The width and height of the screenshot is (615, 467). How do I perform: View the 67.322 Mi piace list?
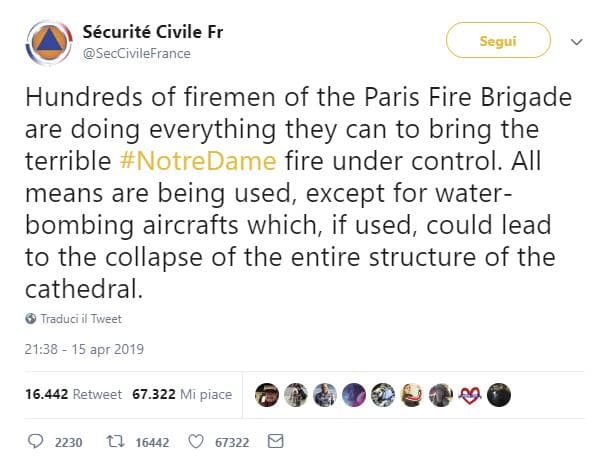181,394
